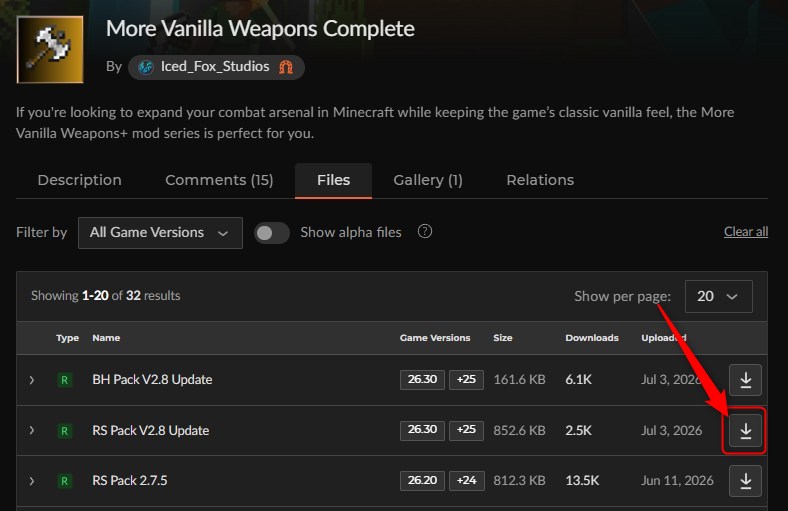Download the BH Pack V2.8 Update file
This screenshot has height=511, width=788.
[x=745, y=380]
